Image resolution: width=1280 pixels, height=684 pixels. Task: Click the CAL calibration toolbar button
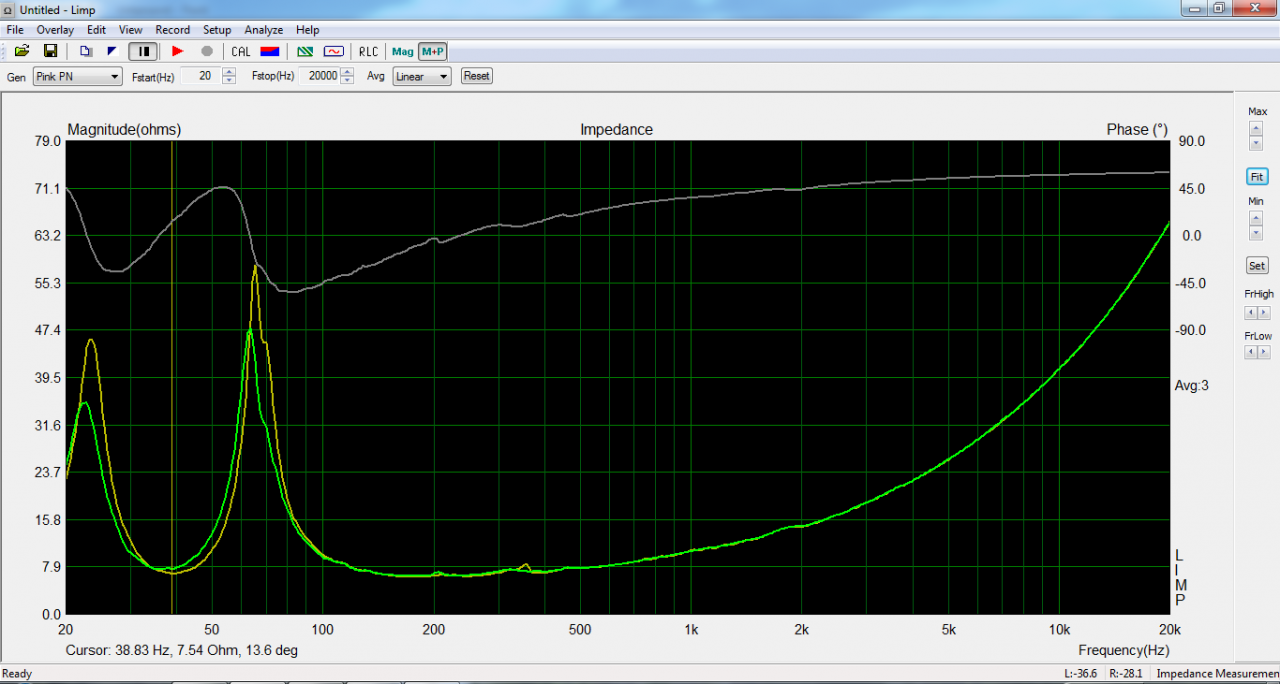[241, 51]
